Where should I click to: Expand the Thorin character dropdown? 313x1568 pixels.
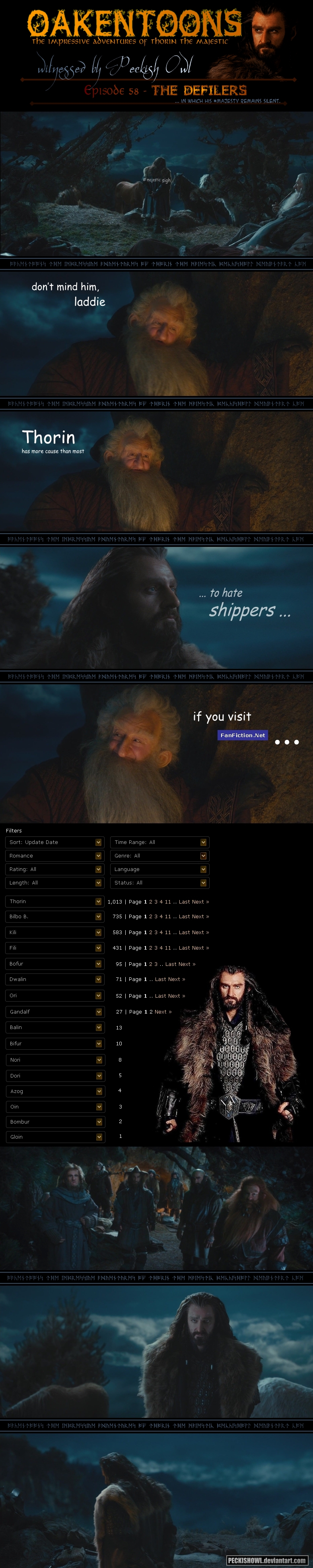tap(54, 902)
